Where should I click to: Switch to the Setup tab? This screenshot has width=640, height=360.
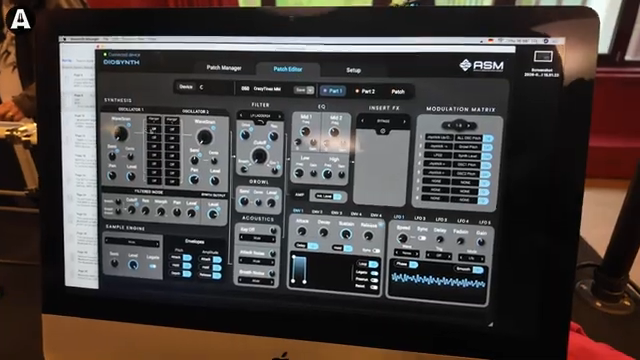[353, 70]
